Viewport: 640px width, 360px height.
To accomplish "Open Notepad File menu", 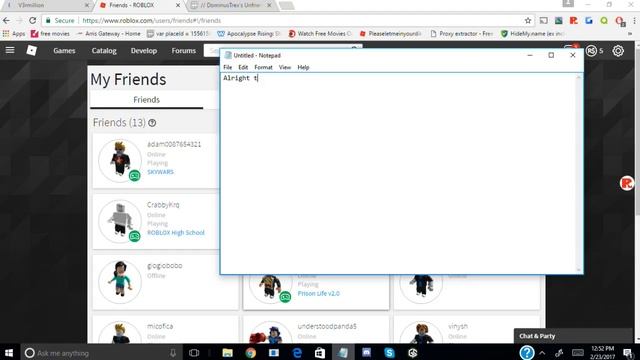I will pyautogui.click(x=228, y=67).
